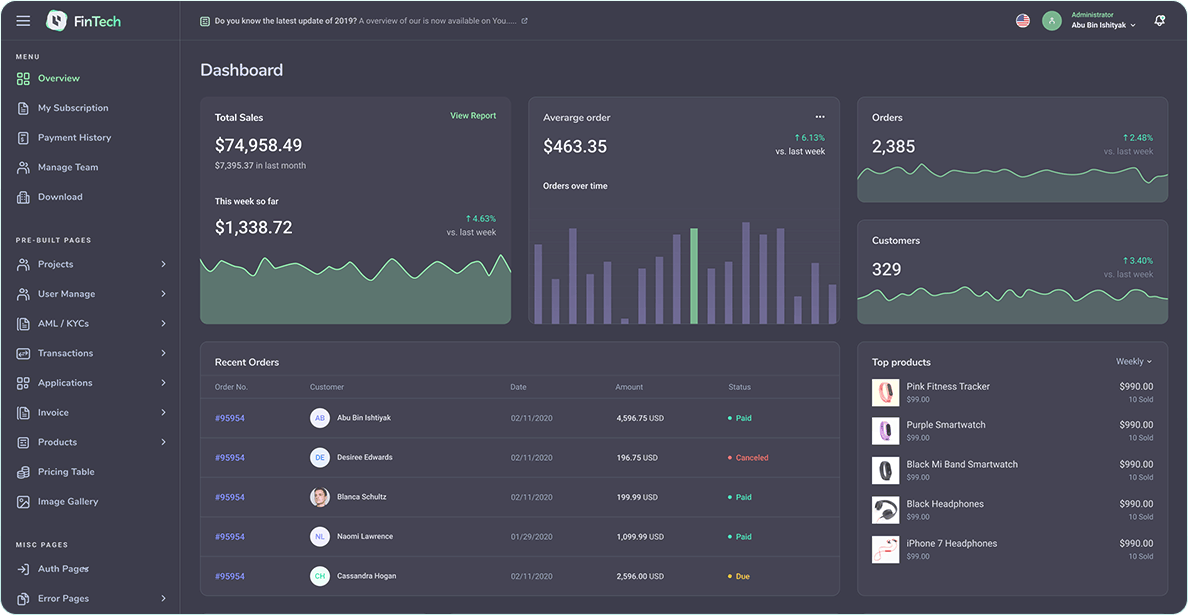This screenshot has height=615, width=1188.
Task: Click the FinTech logo icon
Action: [x=57, y=21]
